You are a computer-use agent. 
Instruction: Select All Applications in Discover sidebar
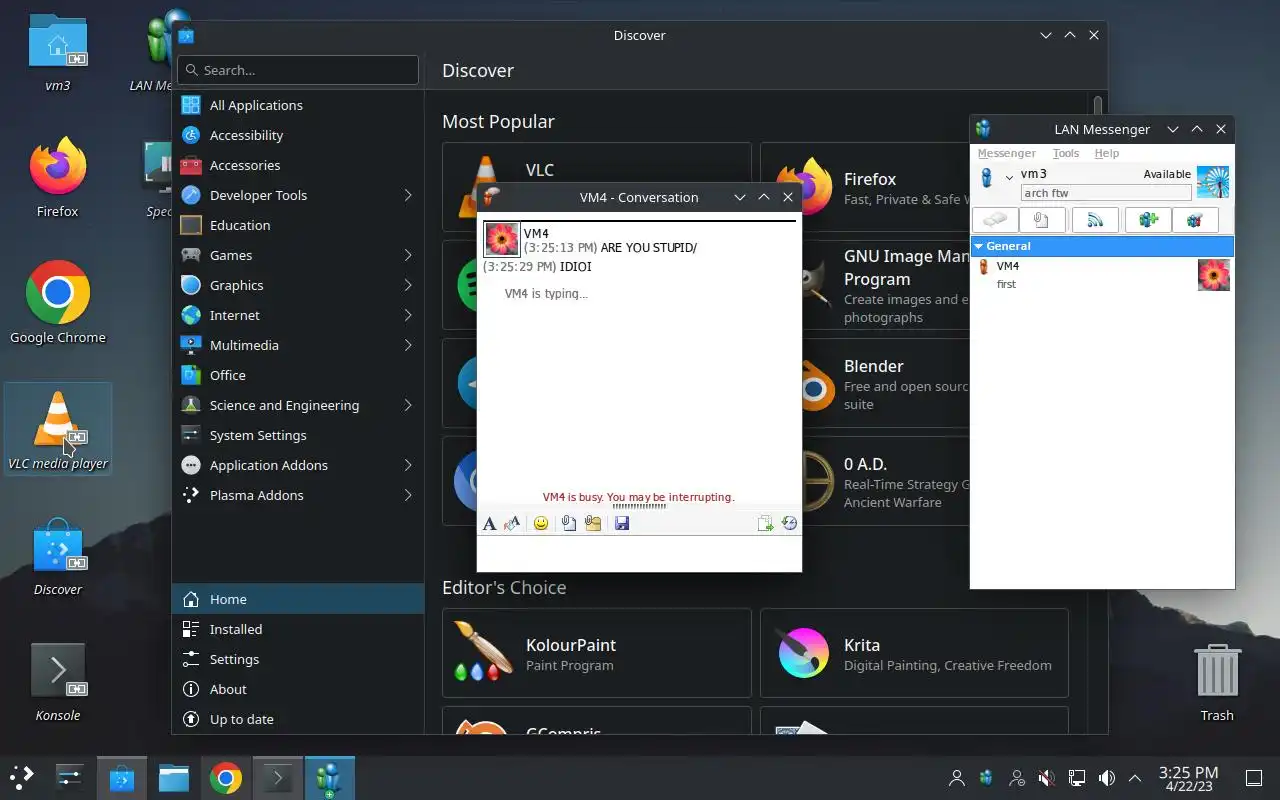point(298,105)
